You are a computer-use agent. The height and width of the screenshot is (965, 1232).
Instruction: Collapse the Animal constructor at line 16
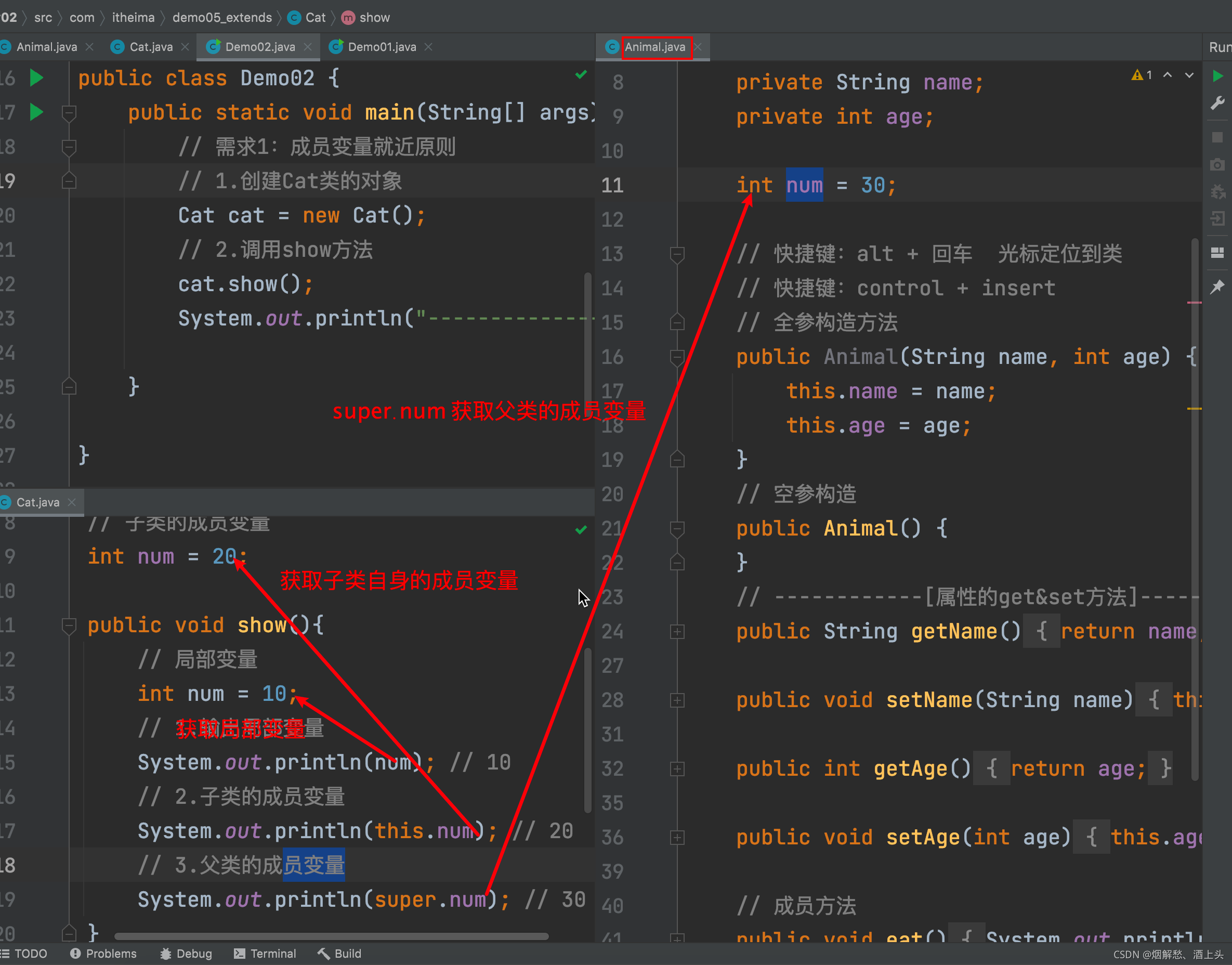coord(677,357)
